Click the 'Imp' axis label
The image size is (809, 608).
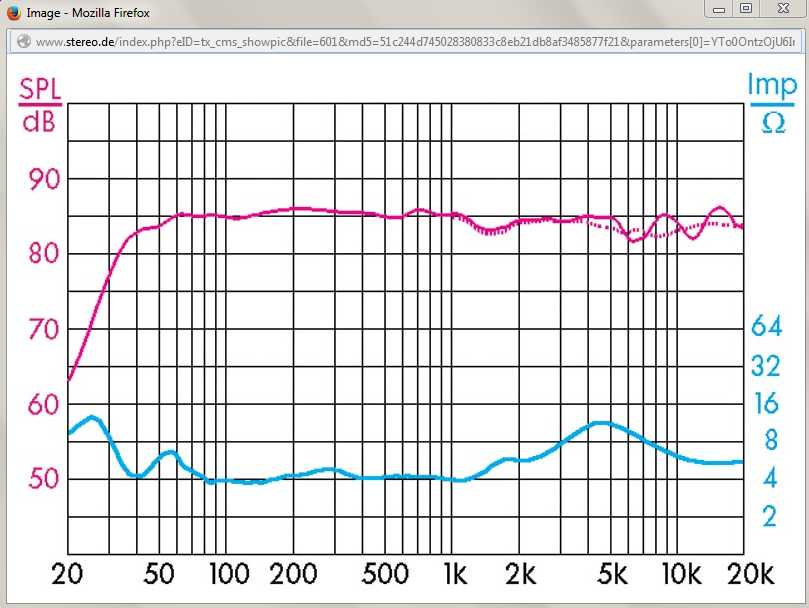click(772, 85)
